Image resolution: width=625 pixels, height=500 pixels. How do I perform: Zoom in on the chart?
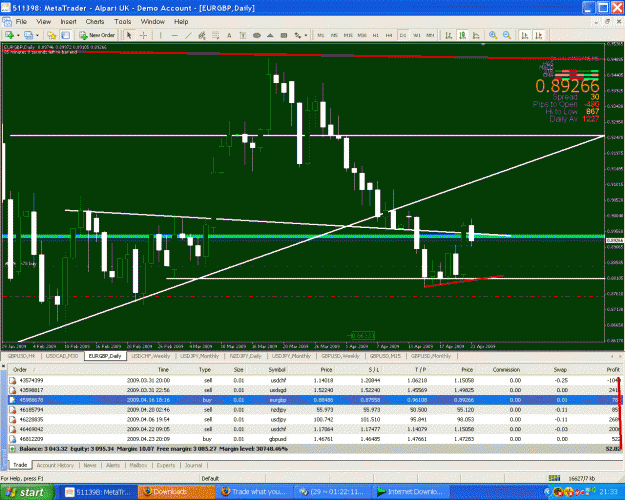pyautogui.click(x=493, y=35)
